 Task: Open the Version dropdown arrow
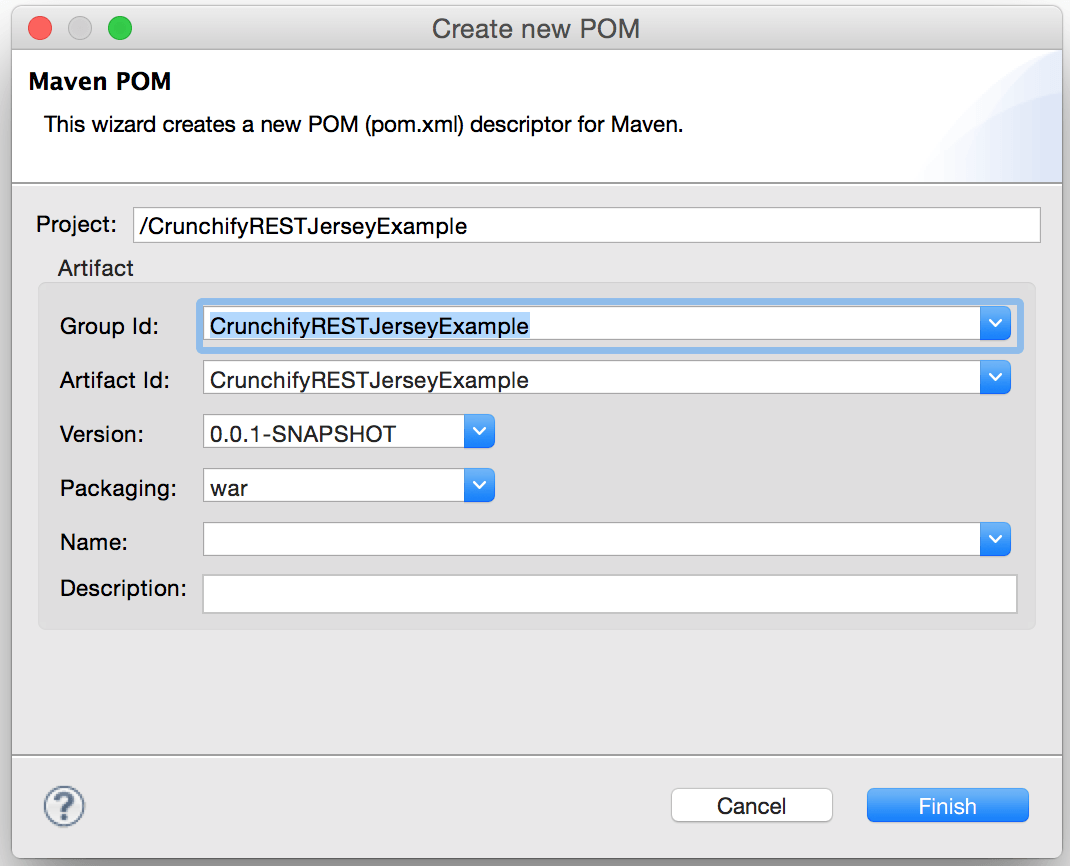[x=479, y=433]
